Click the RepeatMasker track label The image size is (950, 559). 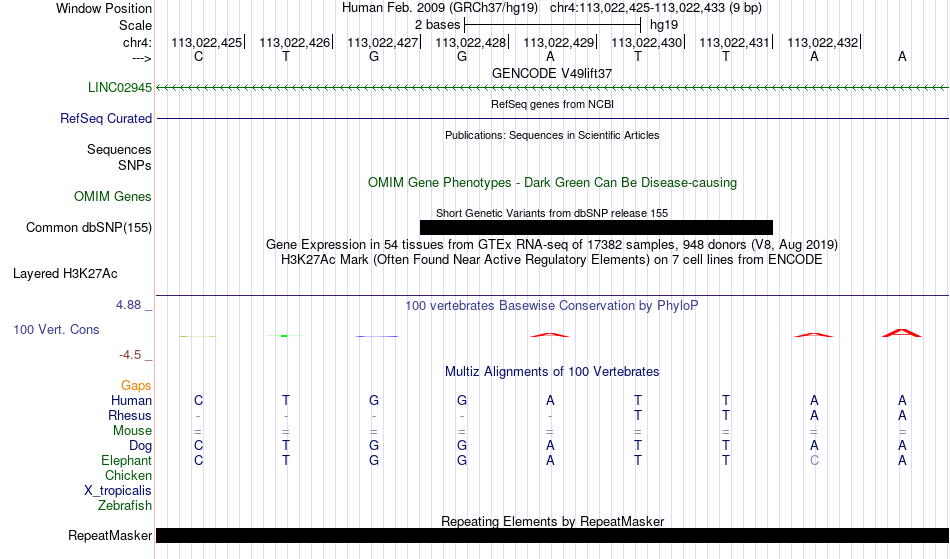110,535
